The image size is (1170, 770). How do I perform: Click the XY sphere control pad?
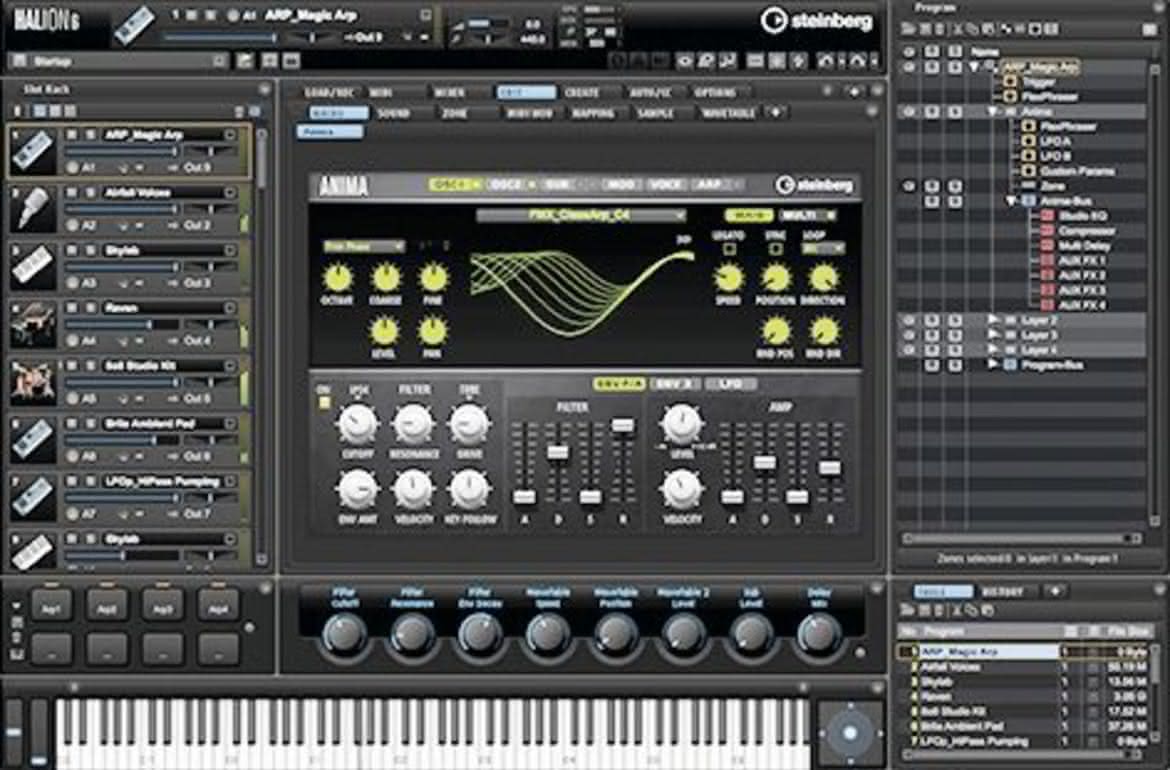pos(849,733)
